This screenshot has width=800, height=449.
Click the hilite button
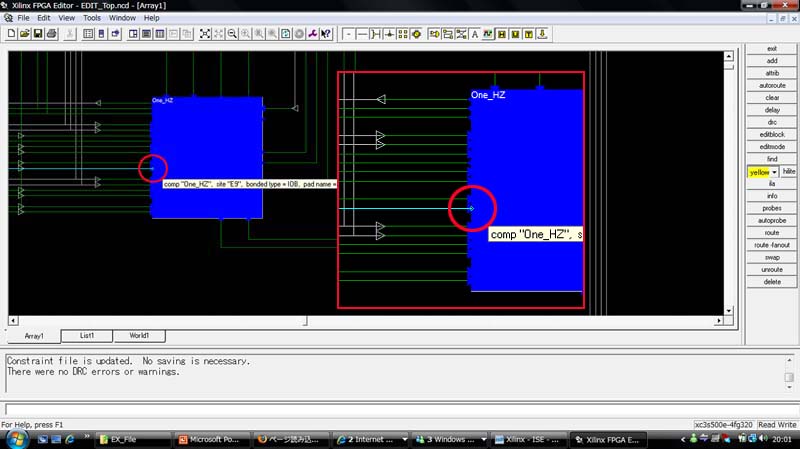pyautogui.click(x=789, y=172)
